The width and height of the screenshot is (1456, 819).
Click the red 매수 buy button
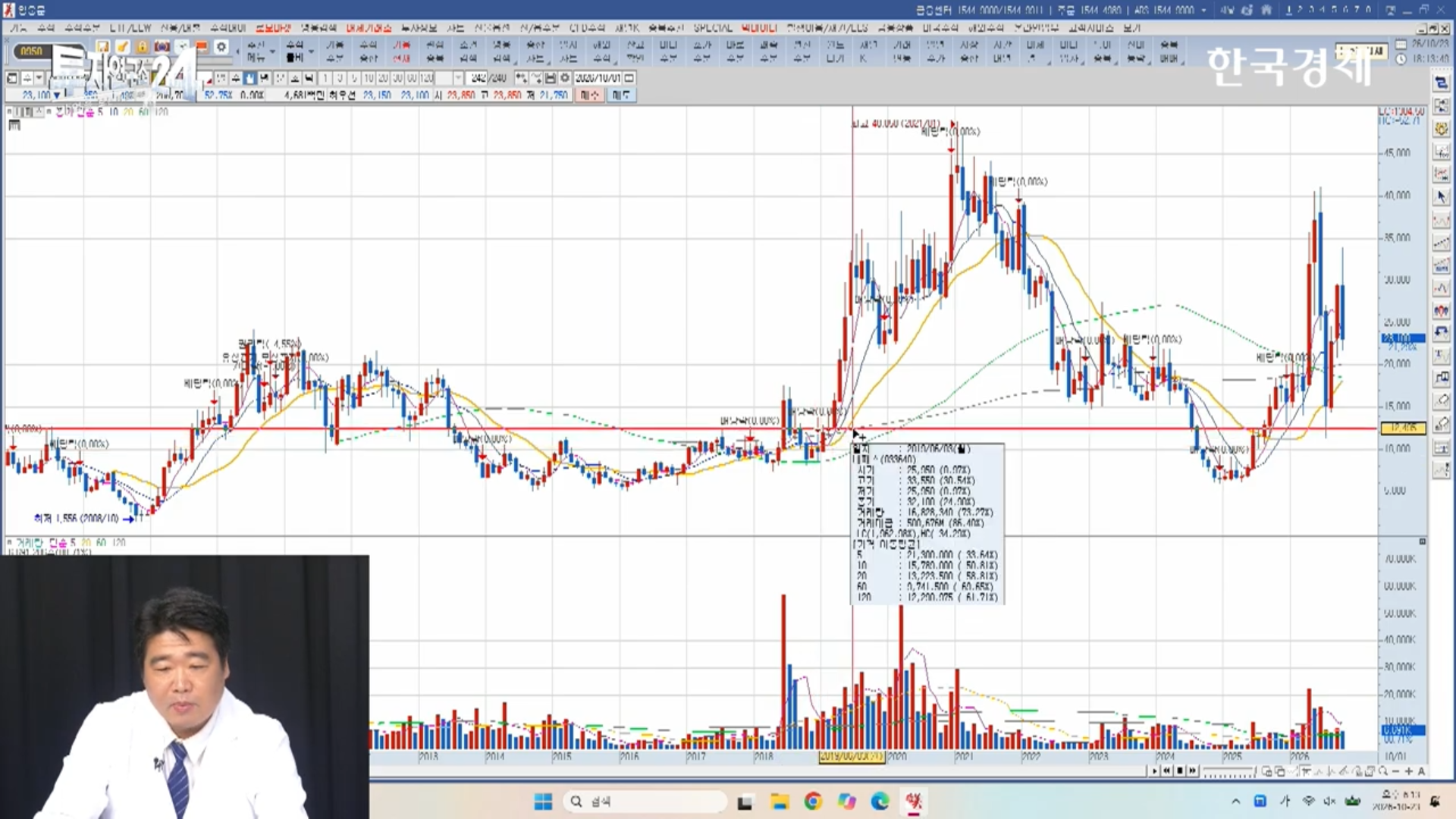(x=589, y=95)
